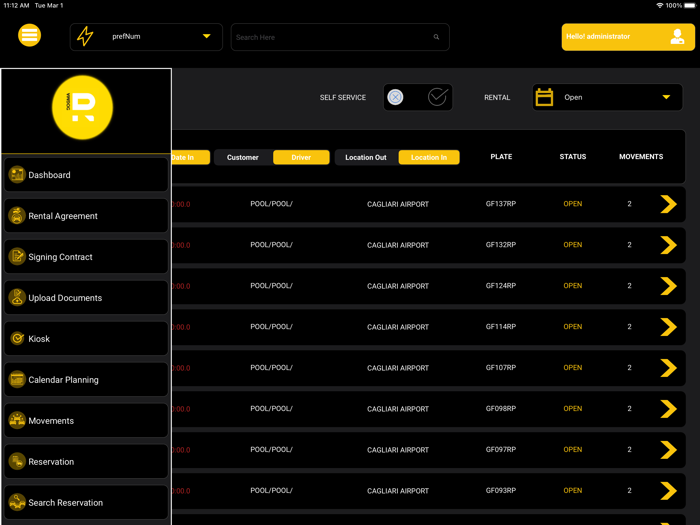
Task: Click the STATUS column header
Action: click(x=573, y=157)
